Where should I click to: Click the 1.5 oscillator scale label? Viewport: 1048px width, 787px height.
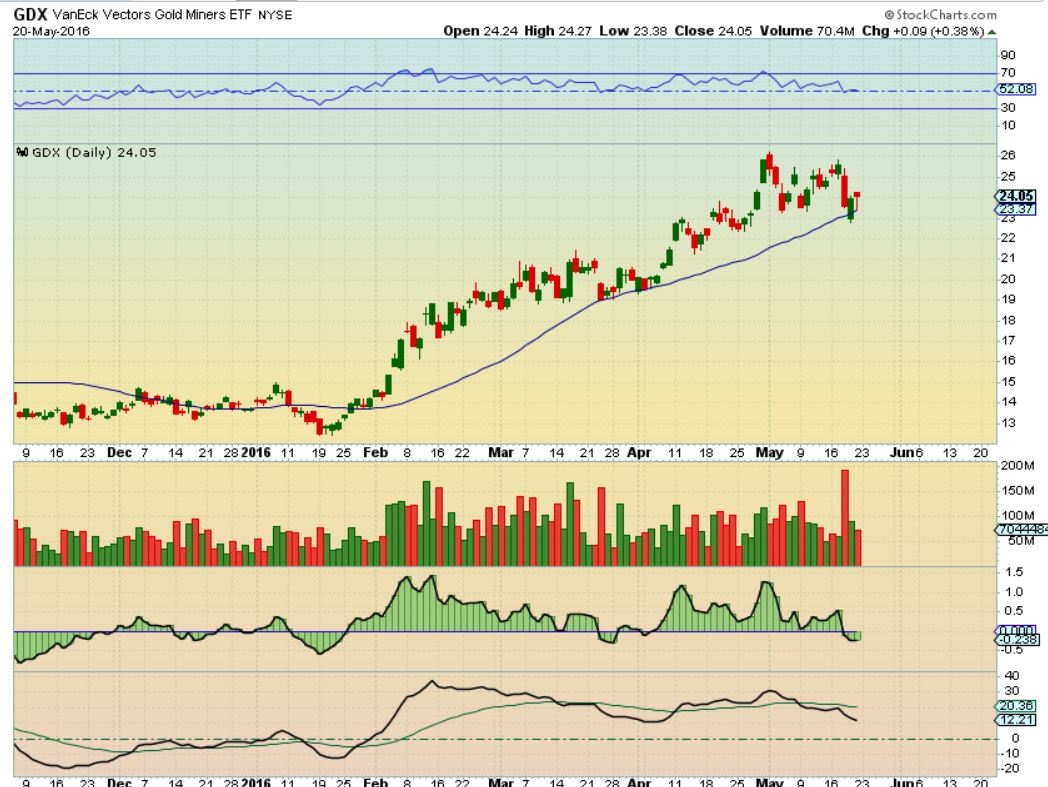click(x=1014, y=572)
